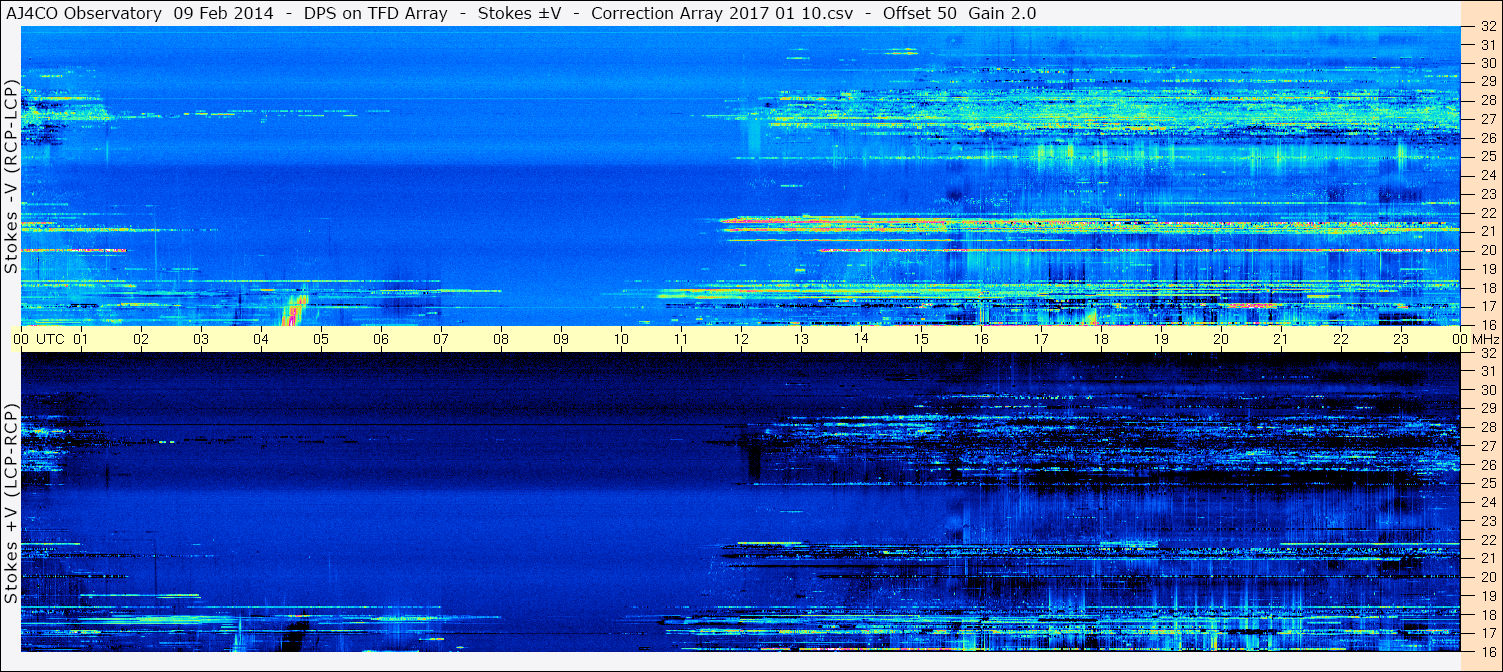The height and width of the screenshot is (672, 1503).
Task: Select the 16 hour time-axis marker
Action: click(x=981, y=339)
